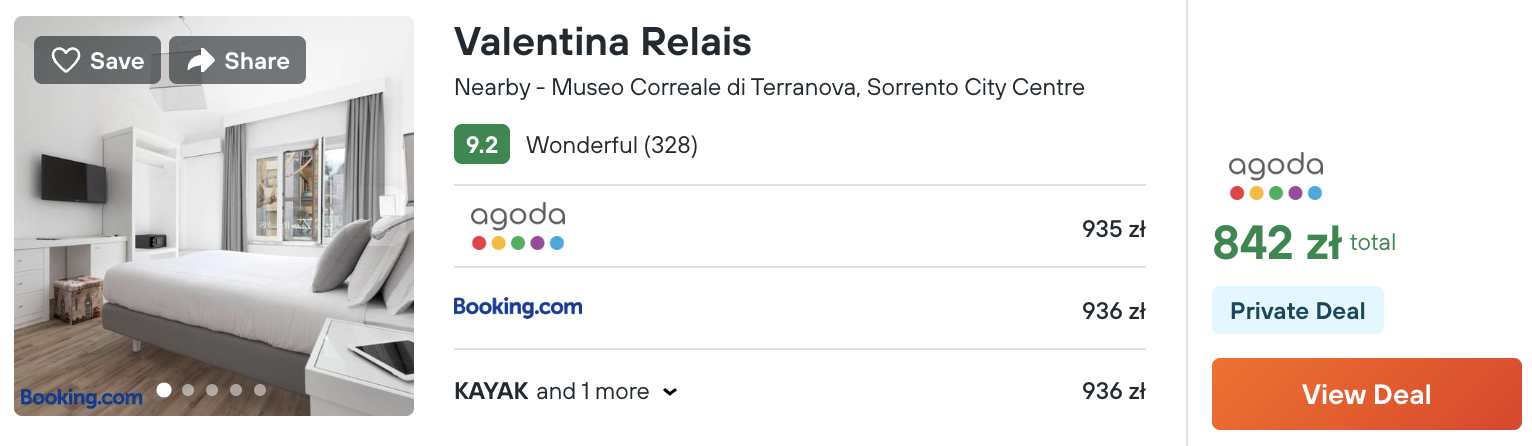Select the third photo carousel dot
This screenshot has width=1532, height=446.
[212, 390]
